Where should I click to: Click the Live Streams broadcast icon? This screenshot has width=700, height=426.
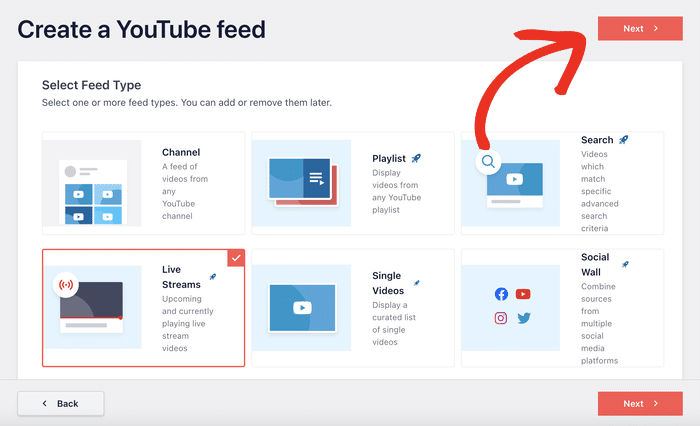(67, 284)
